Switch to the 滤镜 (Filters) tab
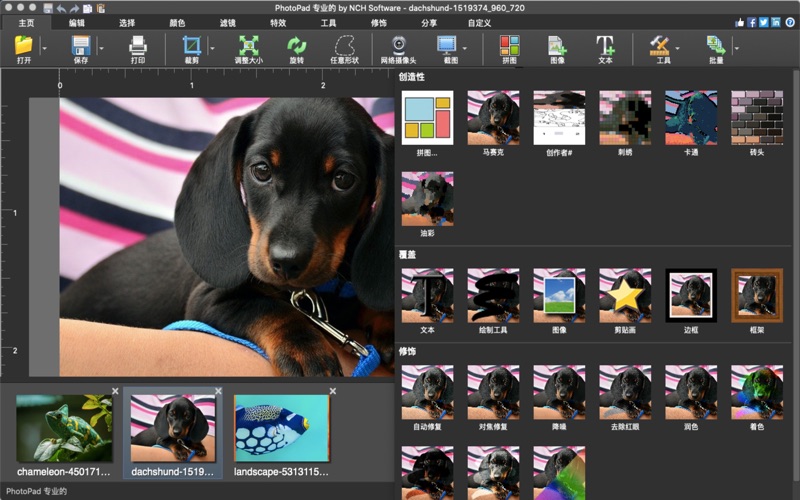This screenshot has height=500, width=800. tap(228, 22)
